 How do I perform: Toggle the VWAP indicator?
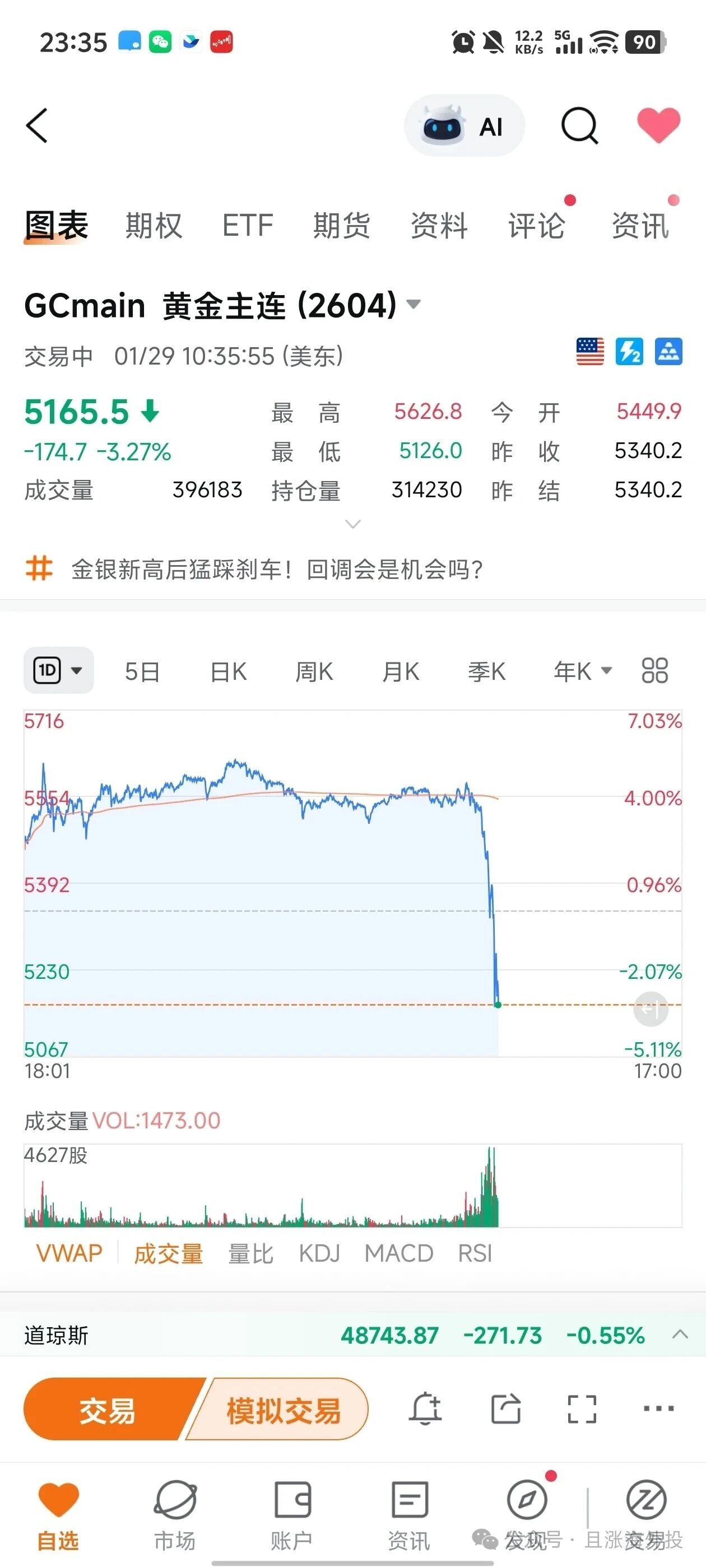(x=69, y=1253)
